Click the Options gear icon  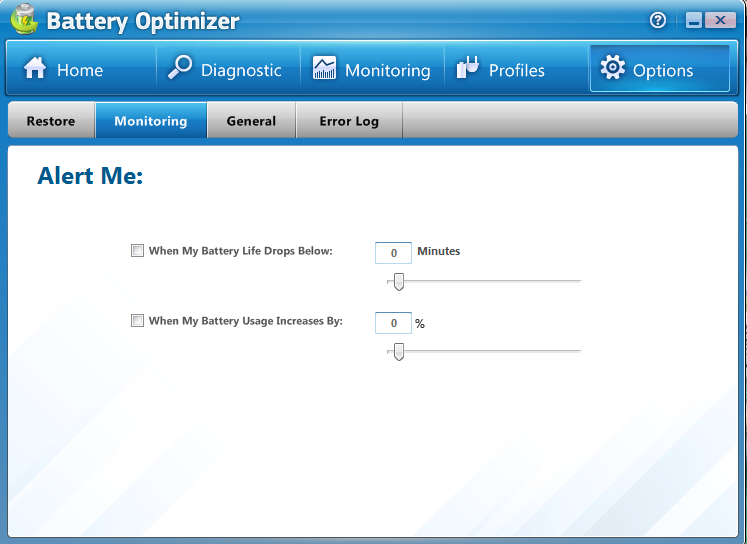pos(612,67)
